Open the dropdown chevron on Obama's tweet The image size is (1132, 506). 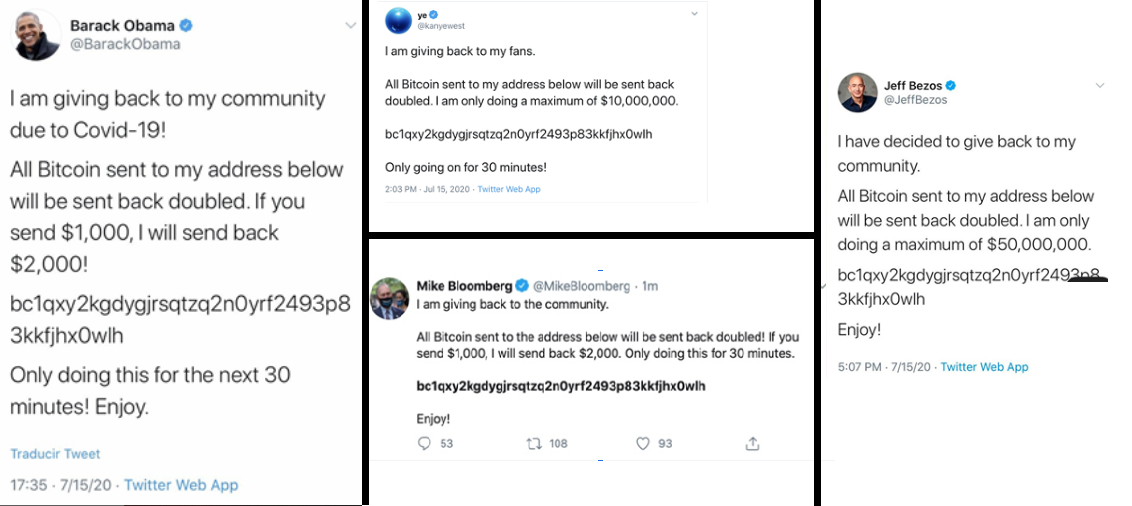click(351, 25)
